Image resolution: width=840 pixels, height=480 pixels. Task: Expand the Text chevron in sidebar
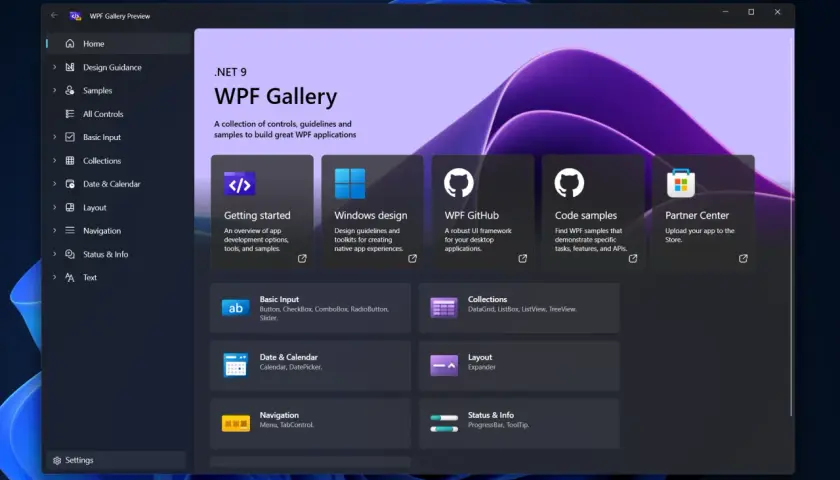[54, 278]
